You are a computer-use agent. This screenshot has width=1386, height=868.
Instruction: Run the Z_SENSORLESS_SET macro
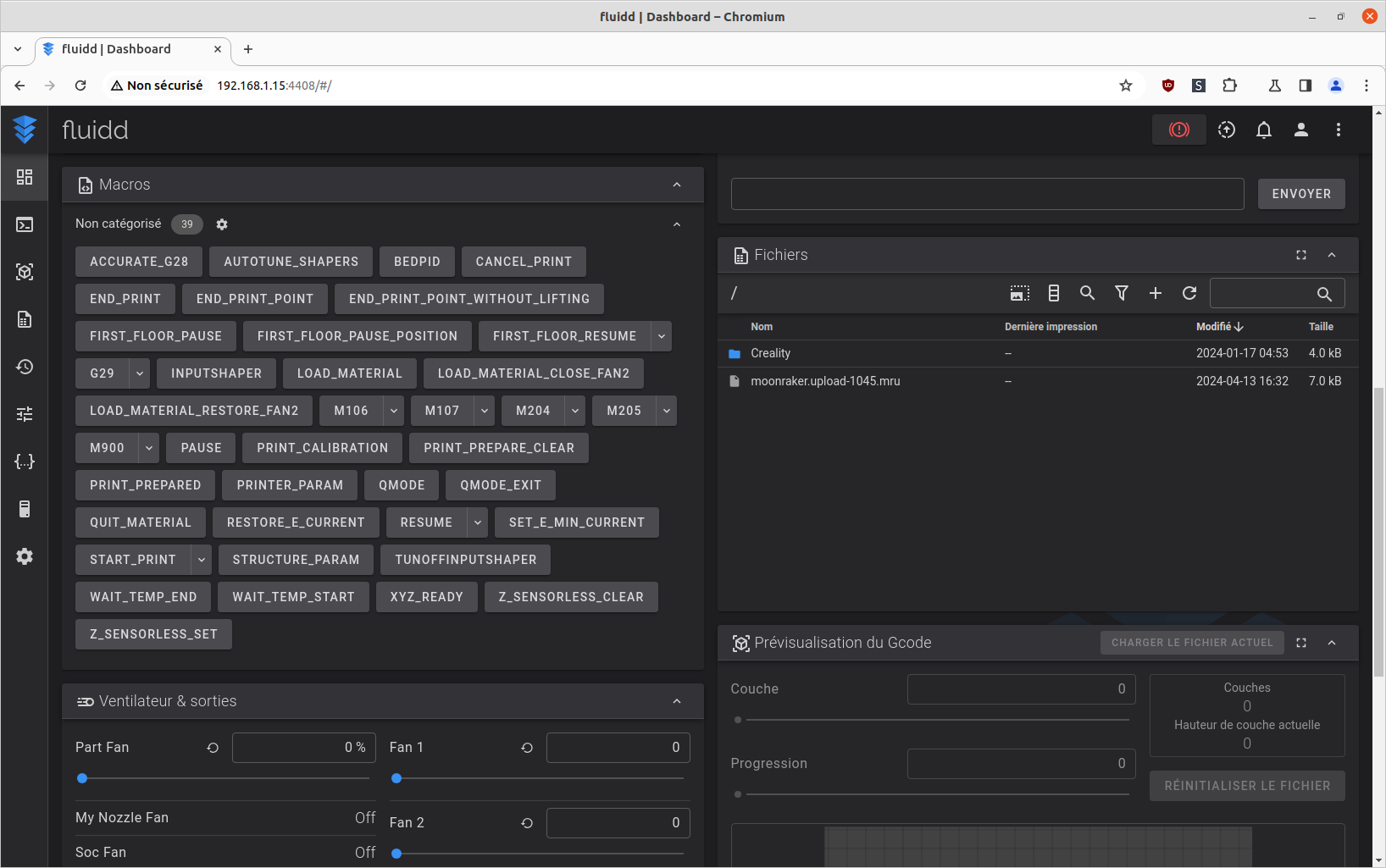(153, 634)
